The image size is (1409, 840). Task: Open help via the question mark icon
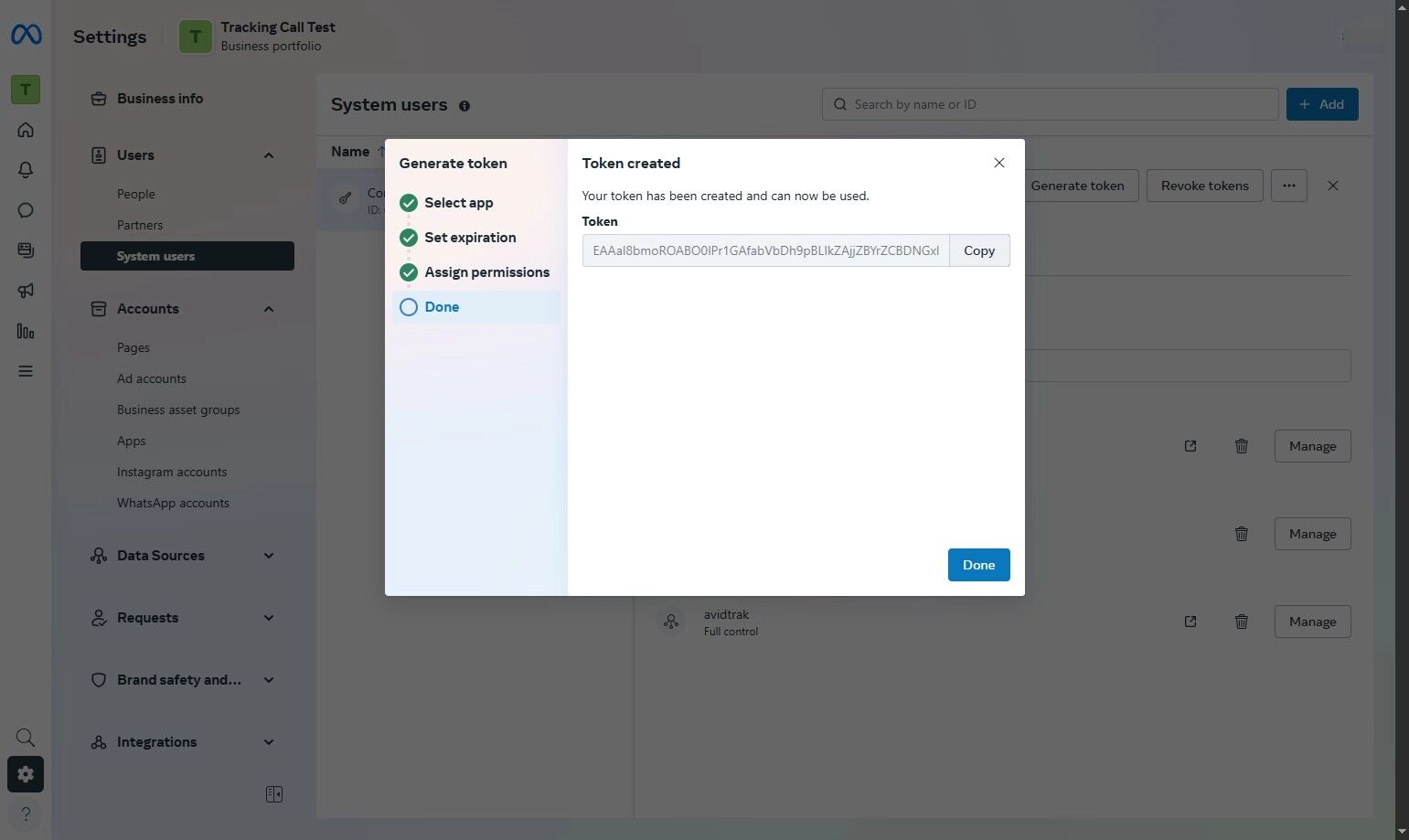coord(25,813)
